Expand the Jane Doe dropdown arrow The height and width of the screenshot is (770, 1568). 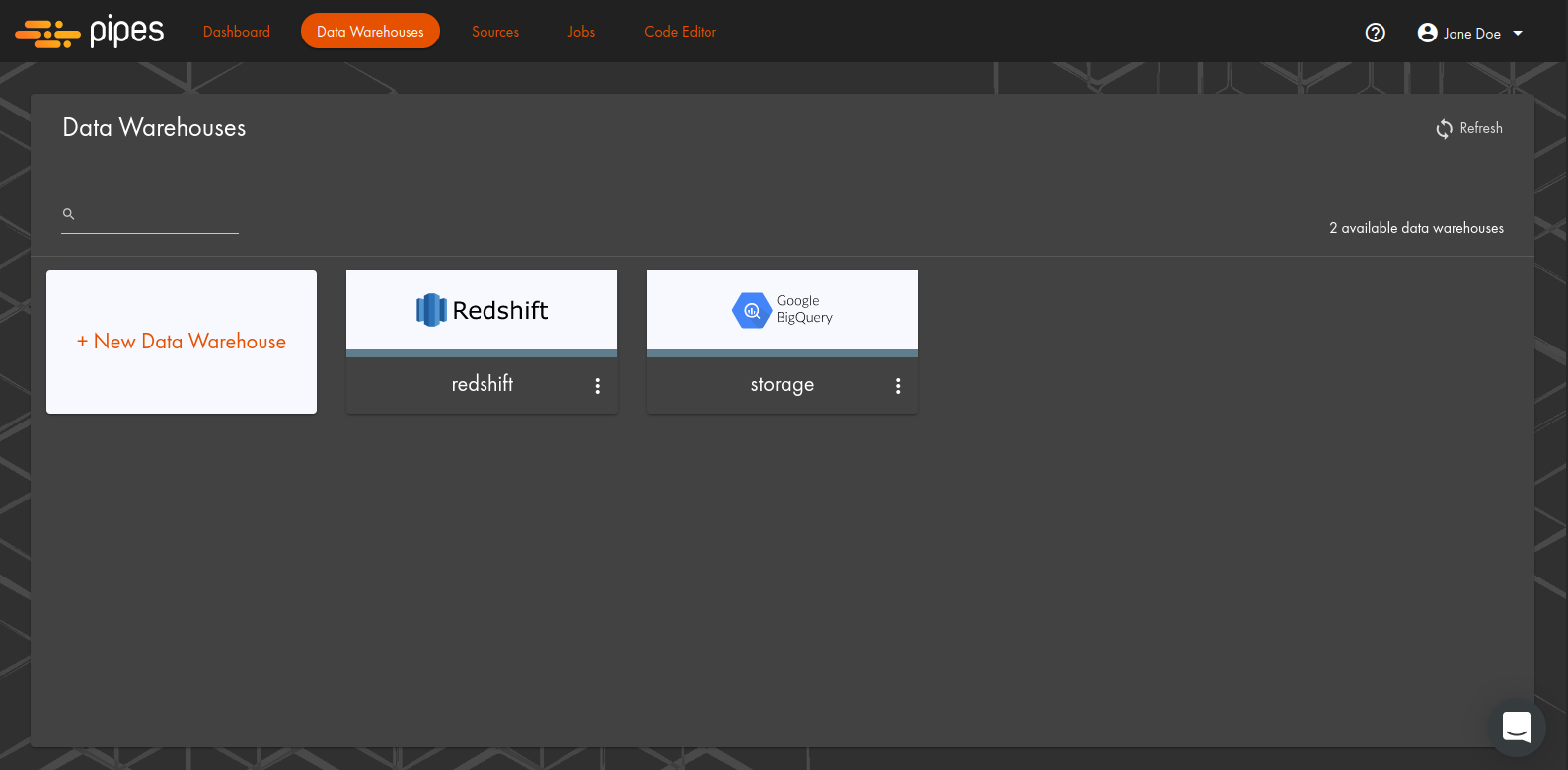[x=1518, y=33]
